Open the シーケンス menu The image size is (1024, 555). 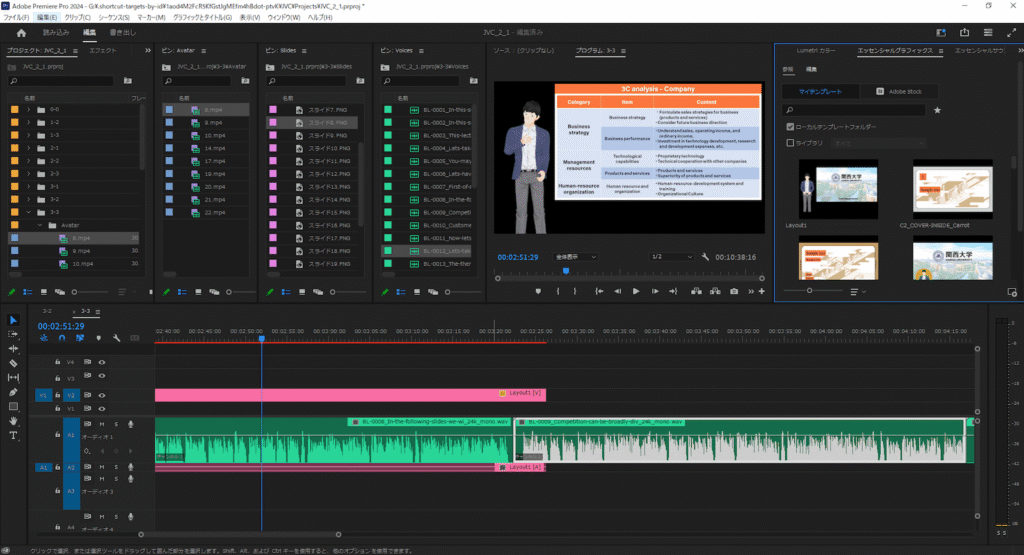click(114, 18)
